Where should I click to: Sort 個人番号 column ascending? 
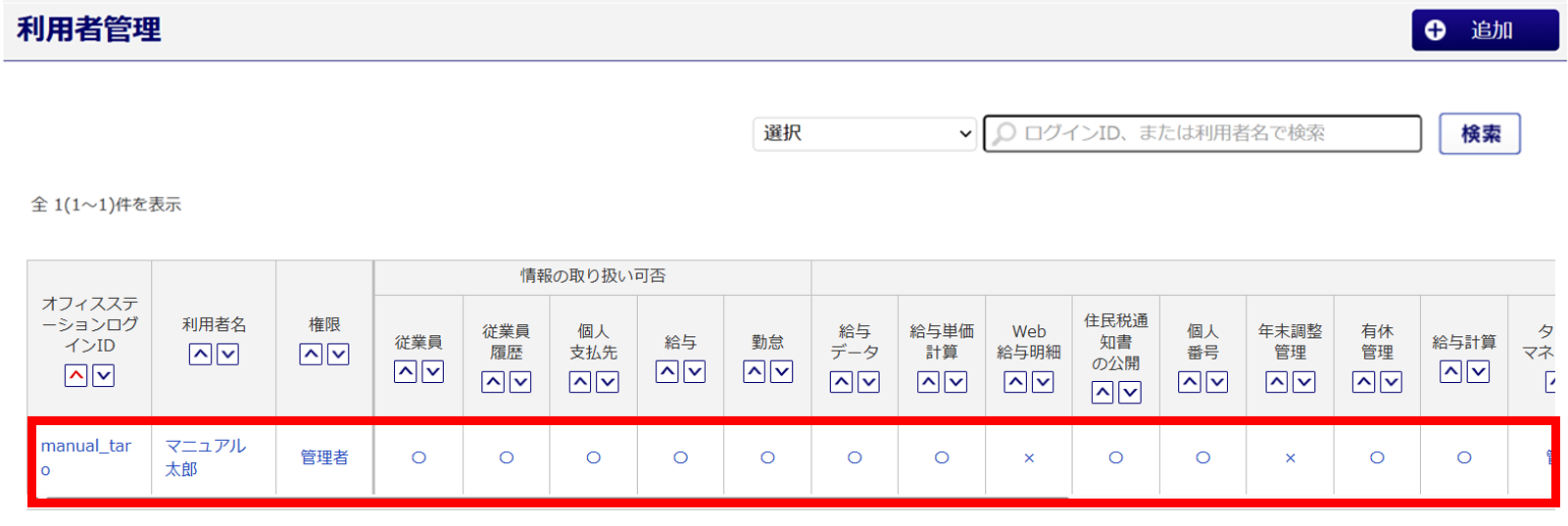[x=1190, y=382]
